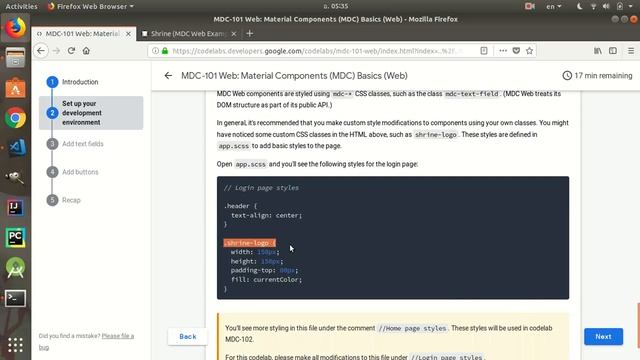Click the //Home page styles inline code
The image size is (640, 360).
coord(412,328)
